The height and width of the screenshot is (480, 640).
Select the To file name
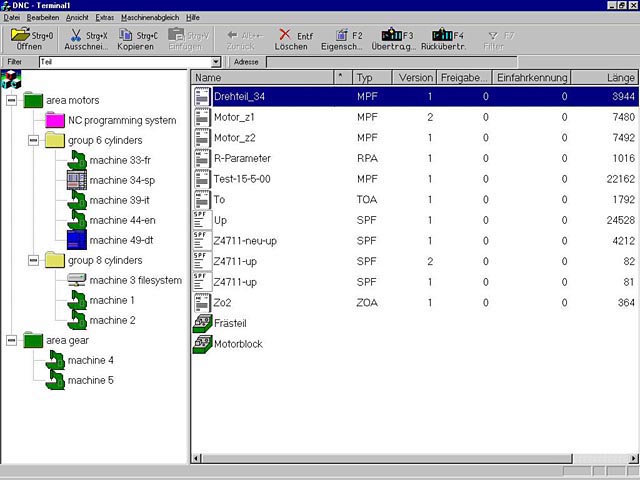(219, 200)
